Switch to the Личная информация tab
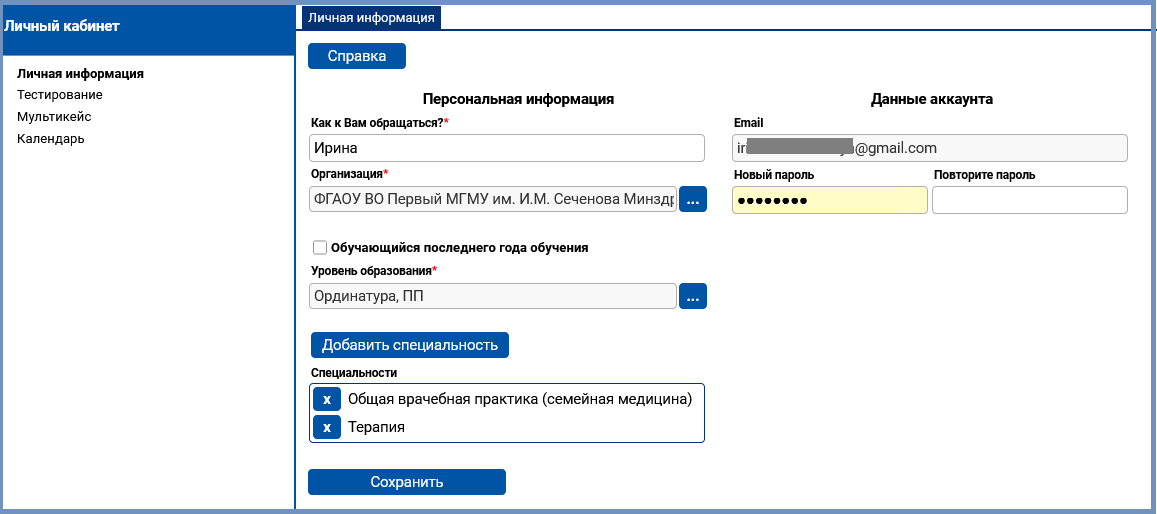The image size is (1157, 514). [371, 18]
